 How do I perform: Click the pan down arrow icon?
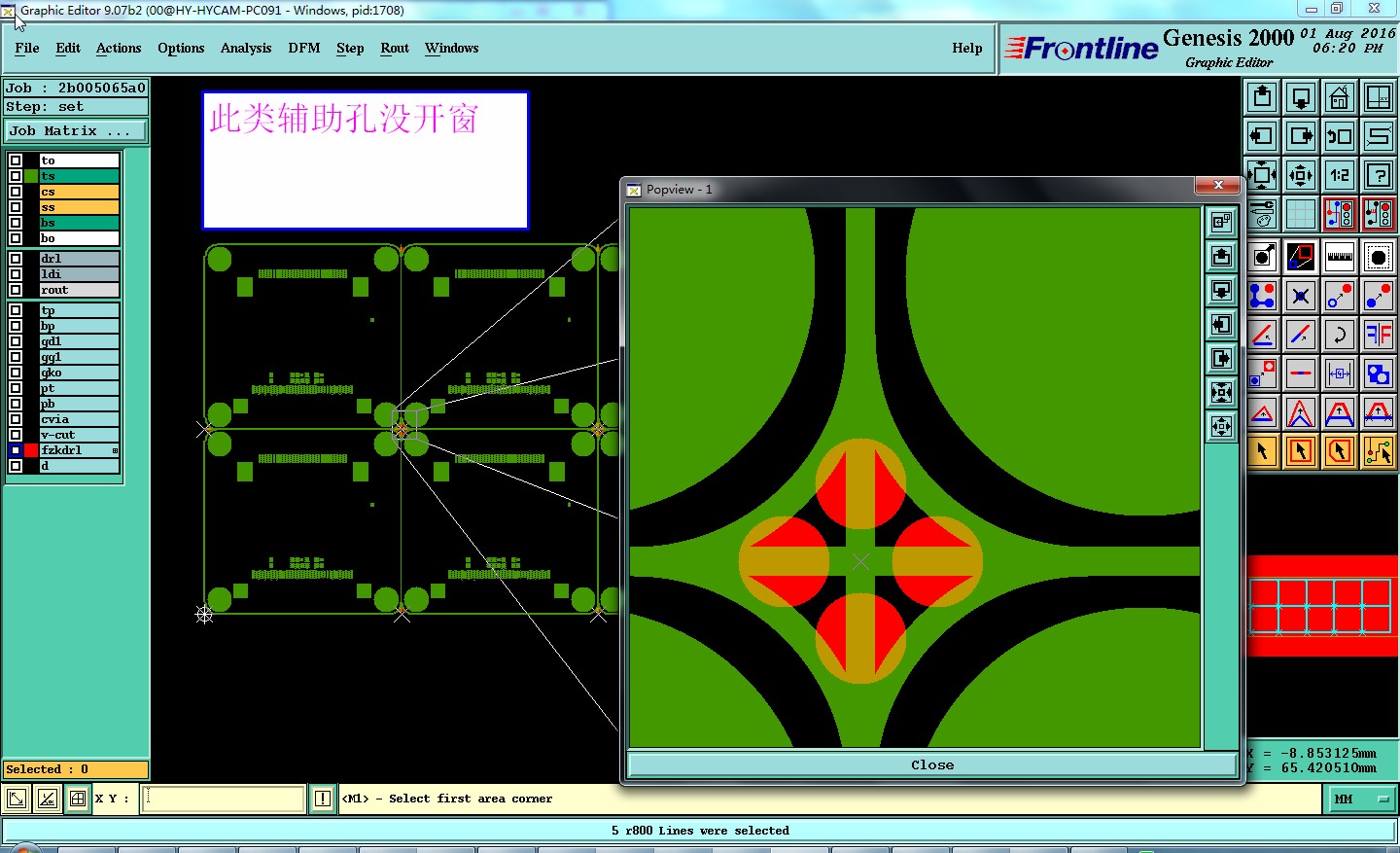(x=1301, y=97)
